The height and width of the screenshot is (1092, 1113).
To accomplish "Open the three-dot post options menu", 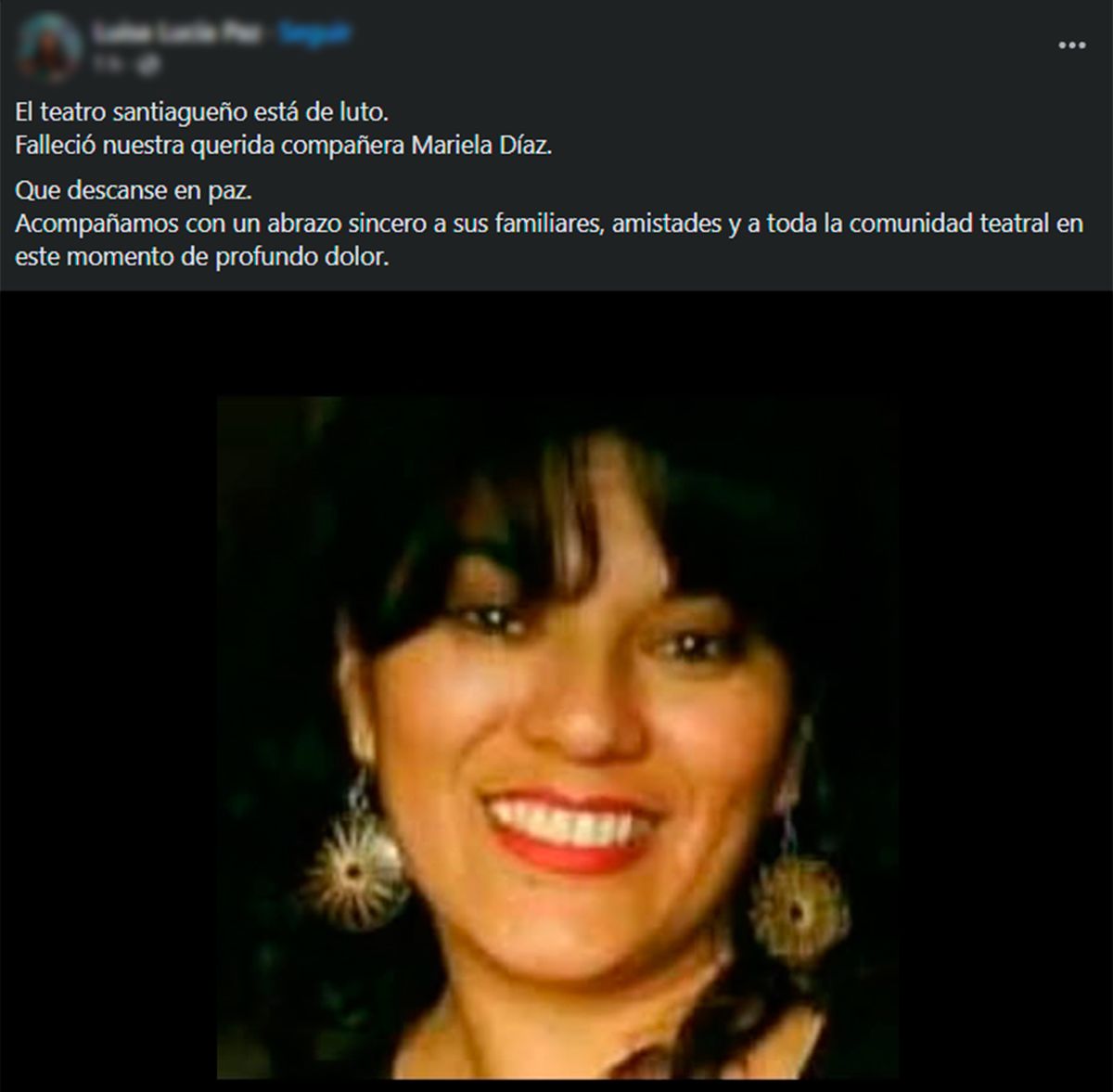I will (x=1071, y=45).
